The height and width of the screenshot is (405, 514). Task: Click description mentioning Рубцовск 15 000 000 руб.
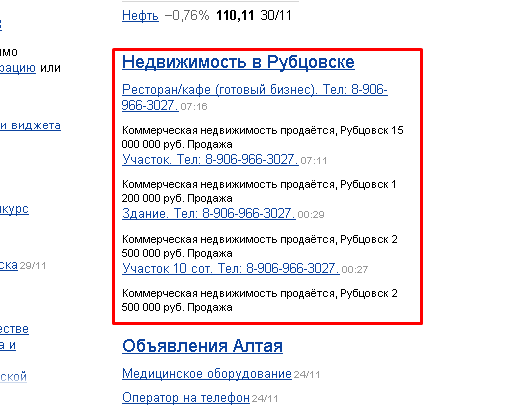(x=263, y=137)
